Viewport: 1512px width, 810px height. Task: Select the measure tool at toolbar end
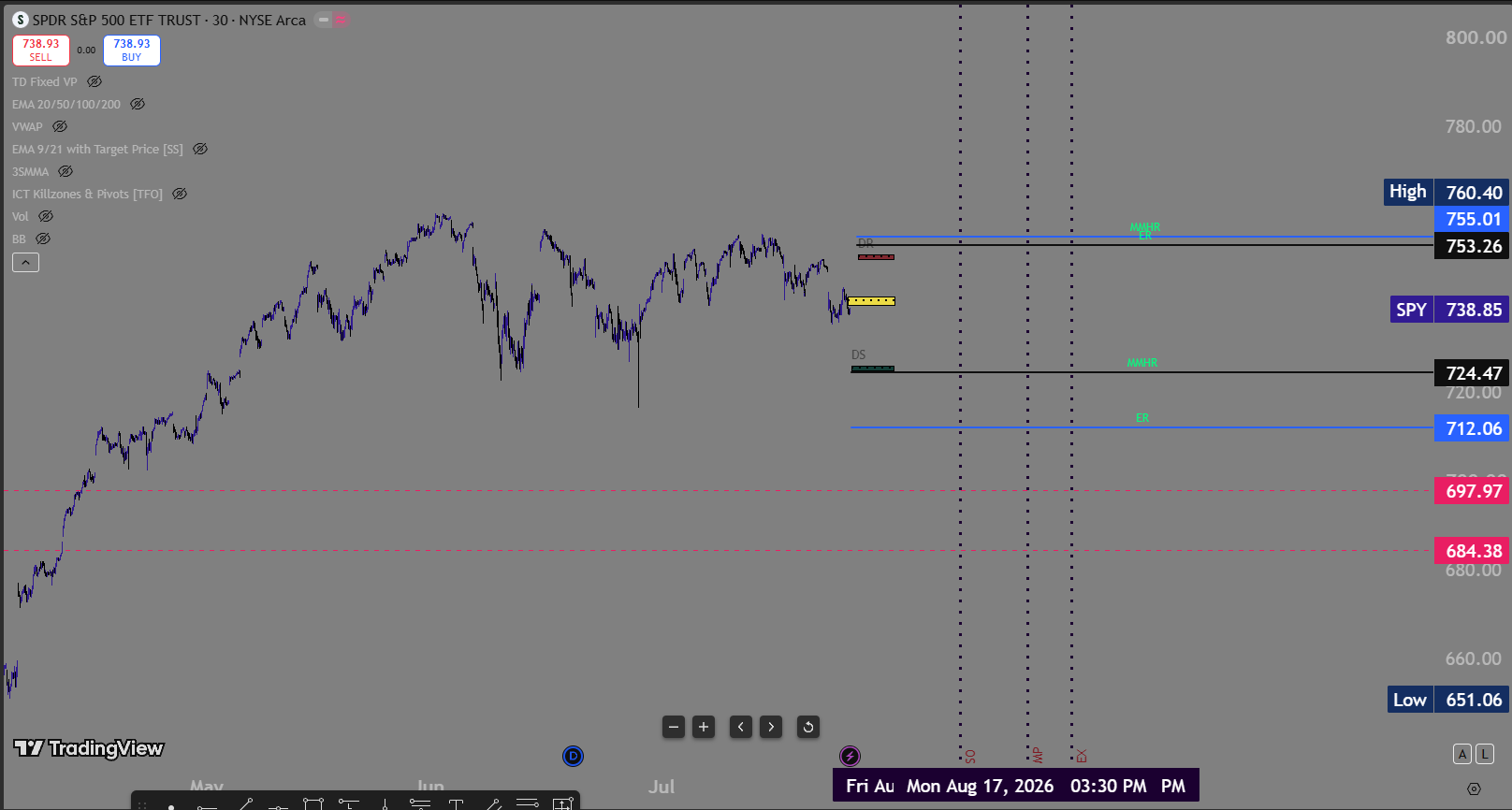(562, 803)
